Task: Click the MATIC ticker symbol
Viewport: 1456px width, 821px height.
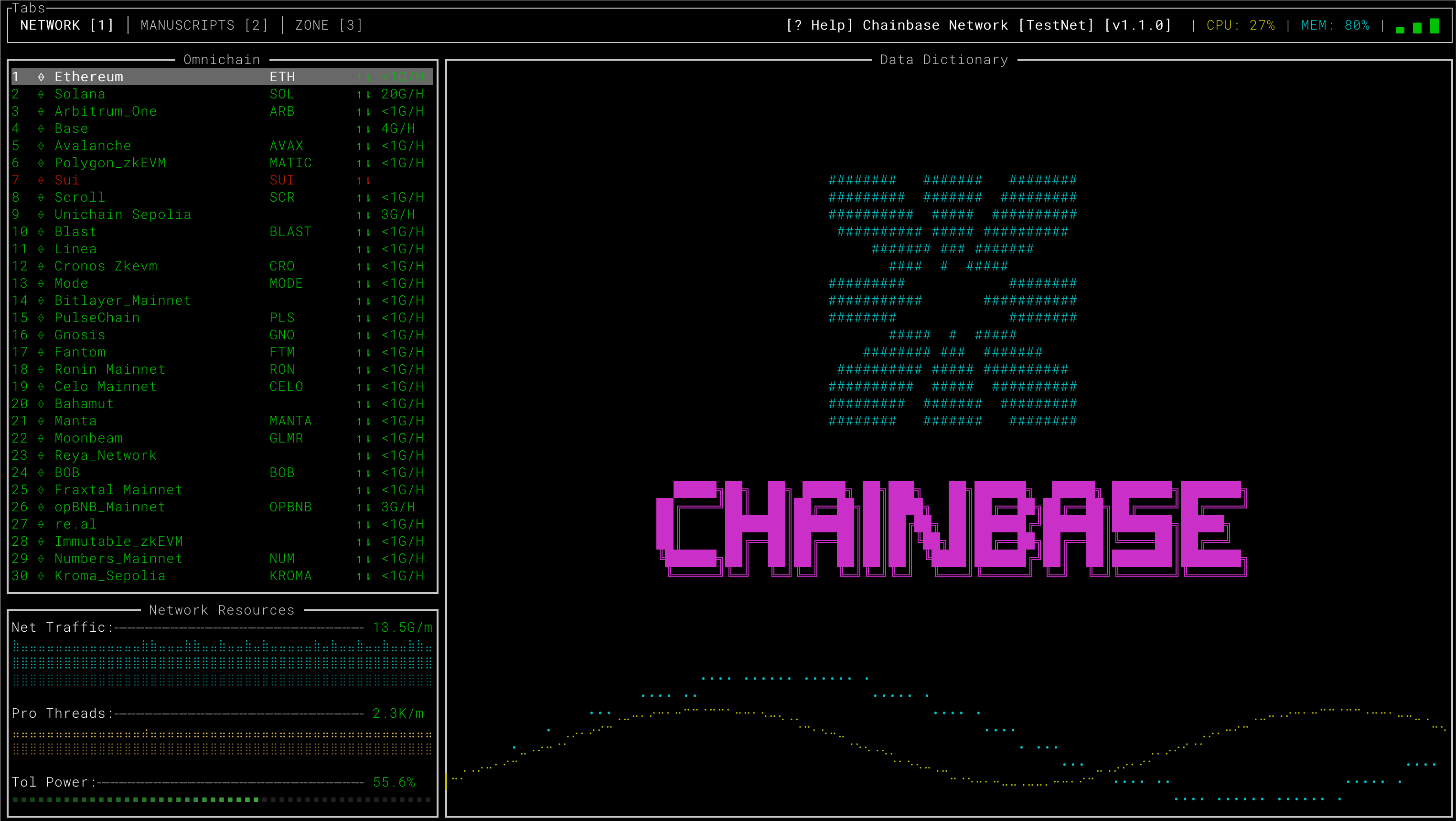Action: click(x=290, y=163)
